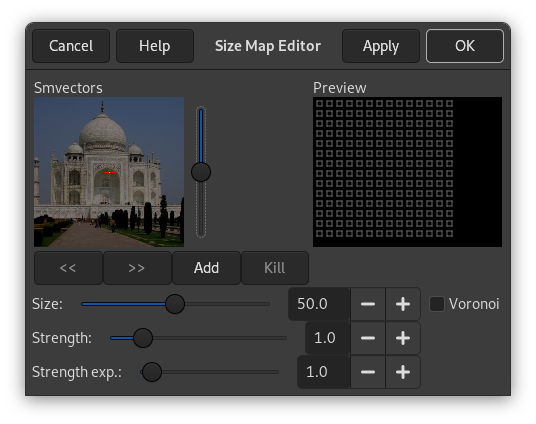Increase Strength exp. with plus button

403,372
